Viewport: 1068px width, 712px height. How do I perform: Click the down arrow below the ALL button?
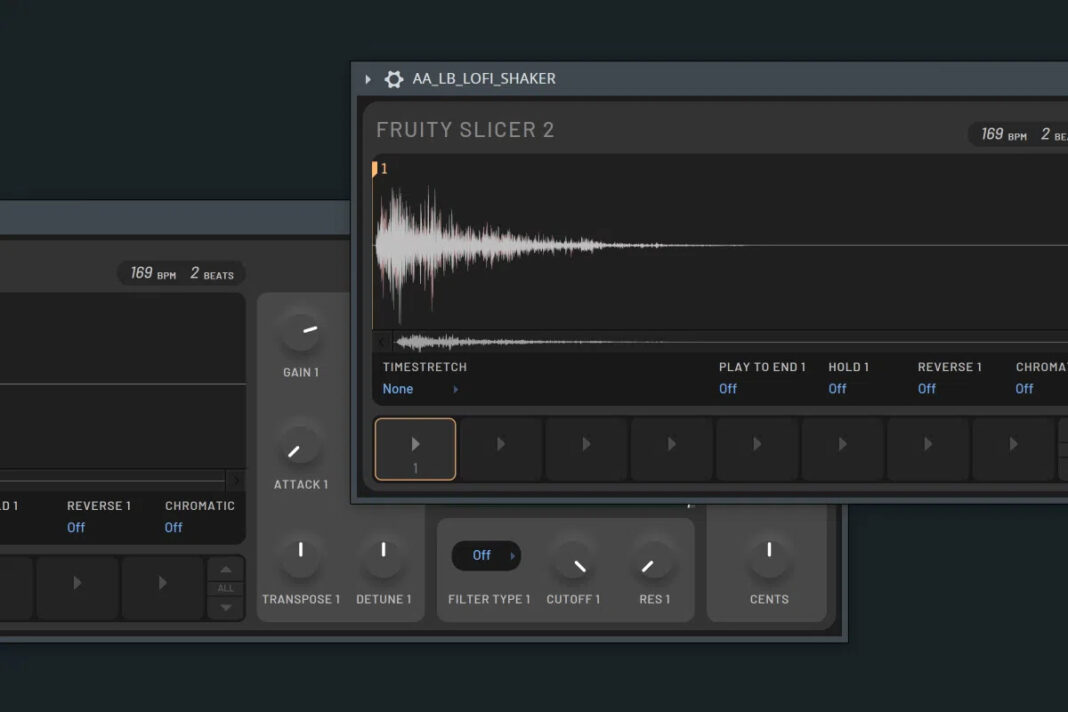click(x=226, y=607)
